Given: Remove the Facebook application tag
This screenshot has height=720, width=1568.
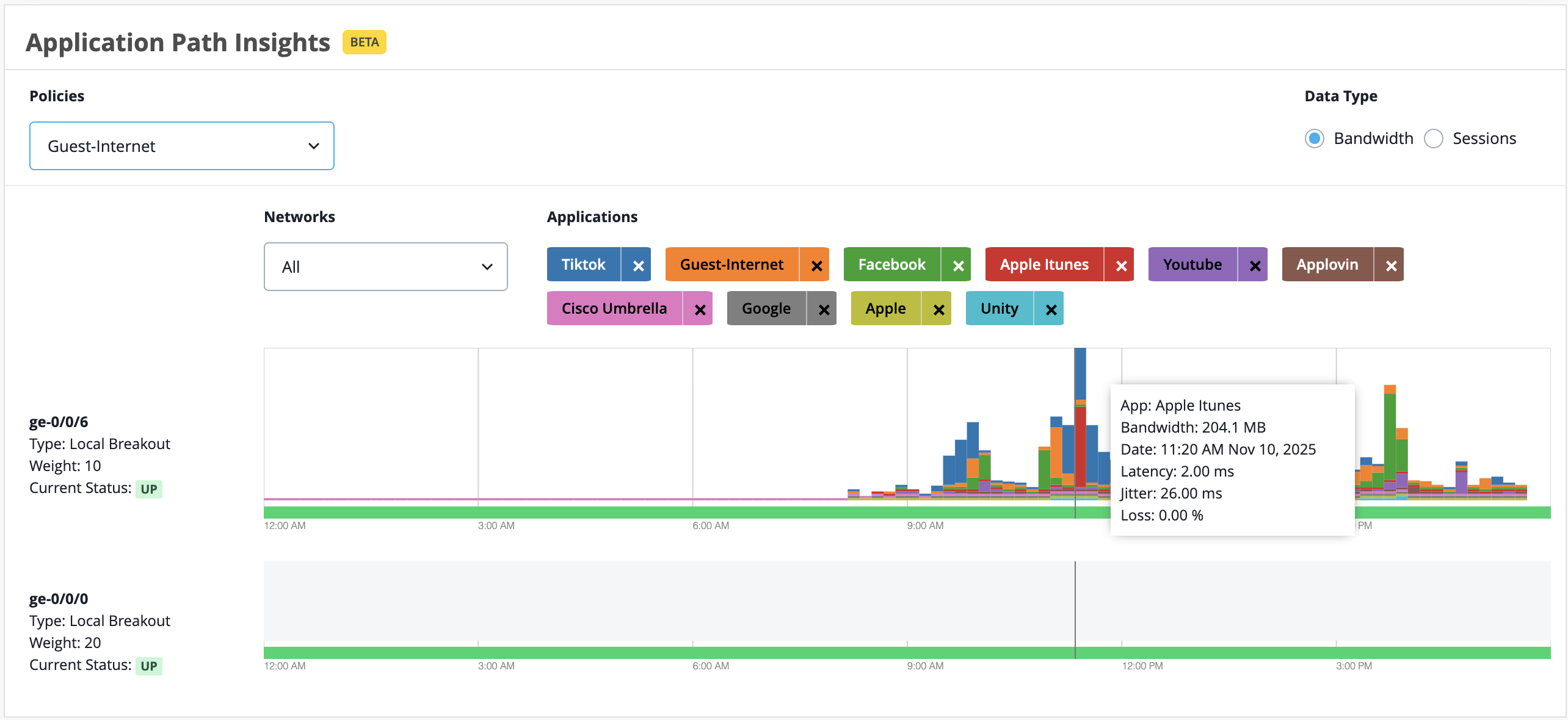Looking at the screenshot, I should (x=958, y=265).
